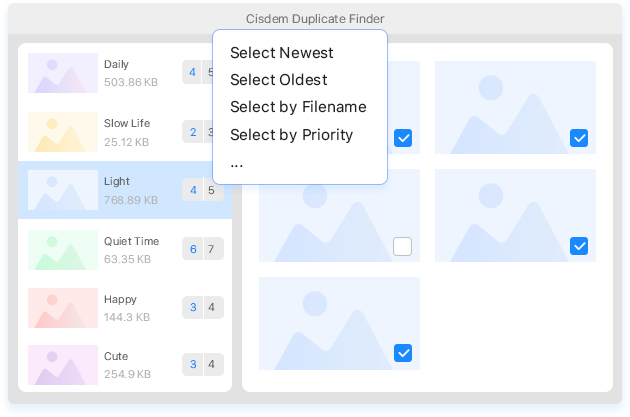Check the unchecked image checkbox
Image resolution: width=630 pixels, height=417 pixels.
(403, 246)
